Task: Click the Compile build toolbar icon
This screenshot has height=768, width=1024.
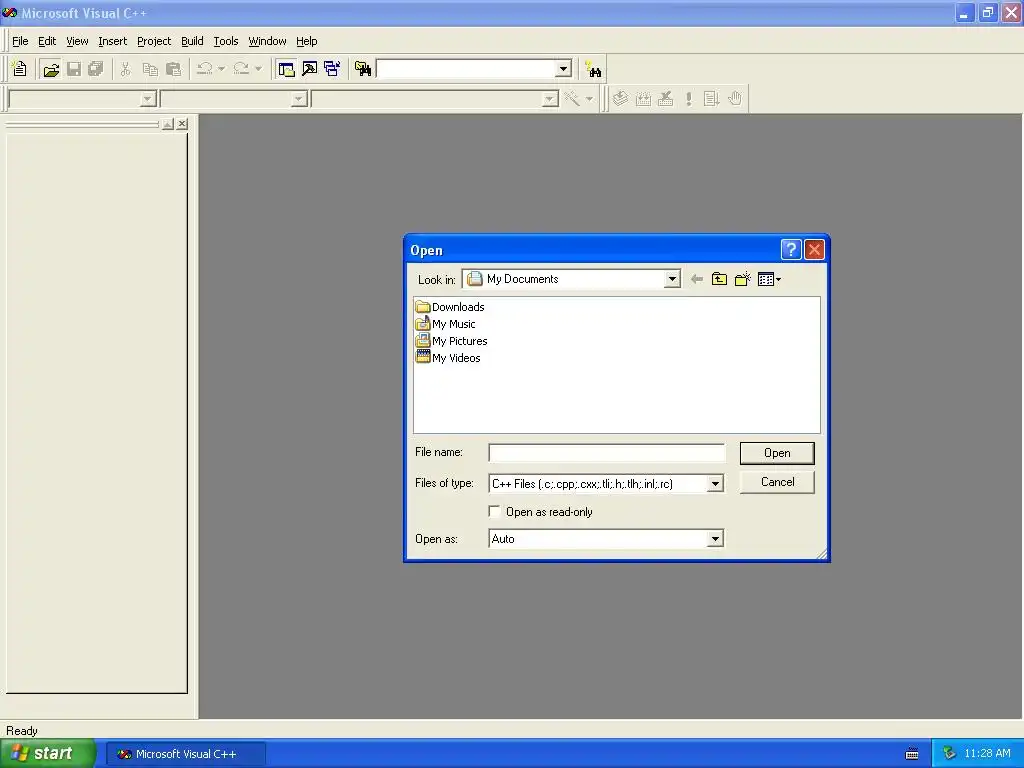Action: coord(620,99)
